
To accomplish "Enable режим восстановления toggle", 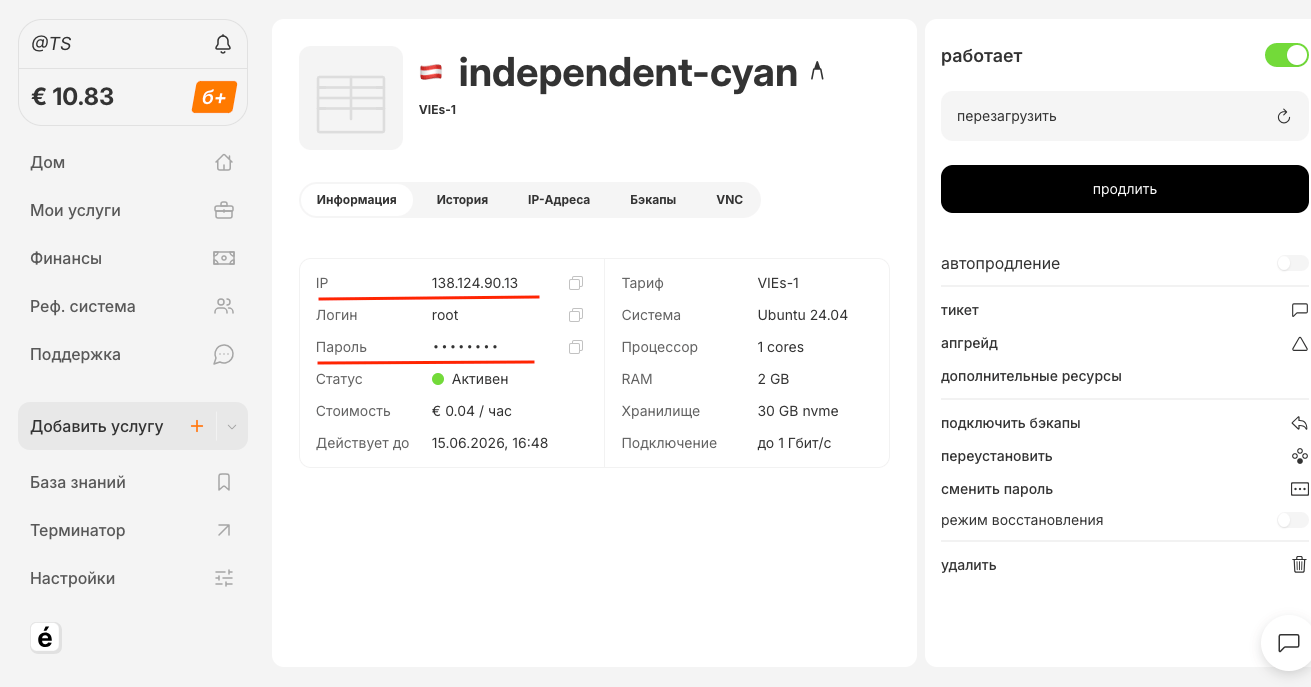I will [x=1292, y=520].
